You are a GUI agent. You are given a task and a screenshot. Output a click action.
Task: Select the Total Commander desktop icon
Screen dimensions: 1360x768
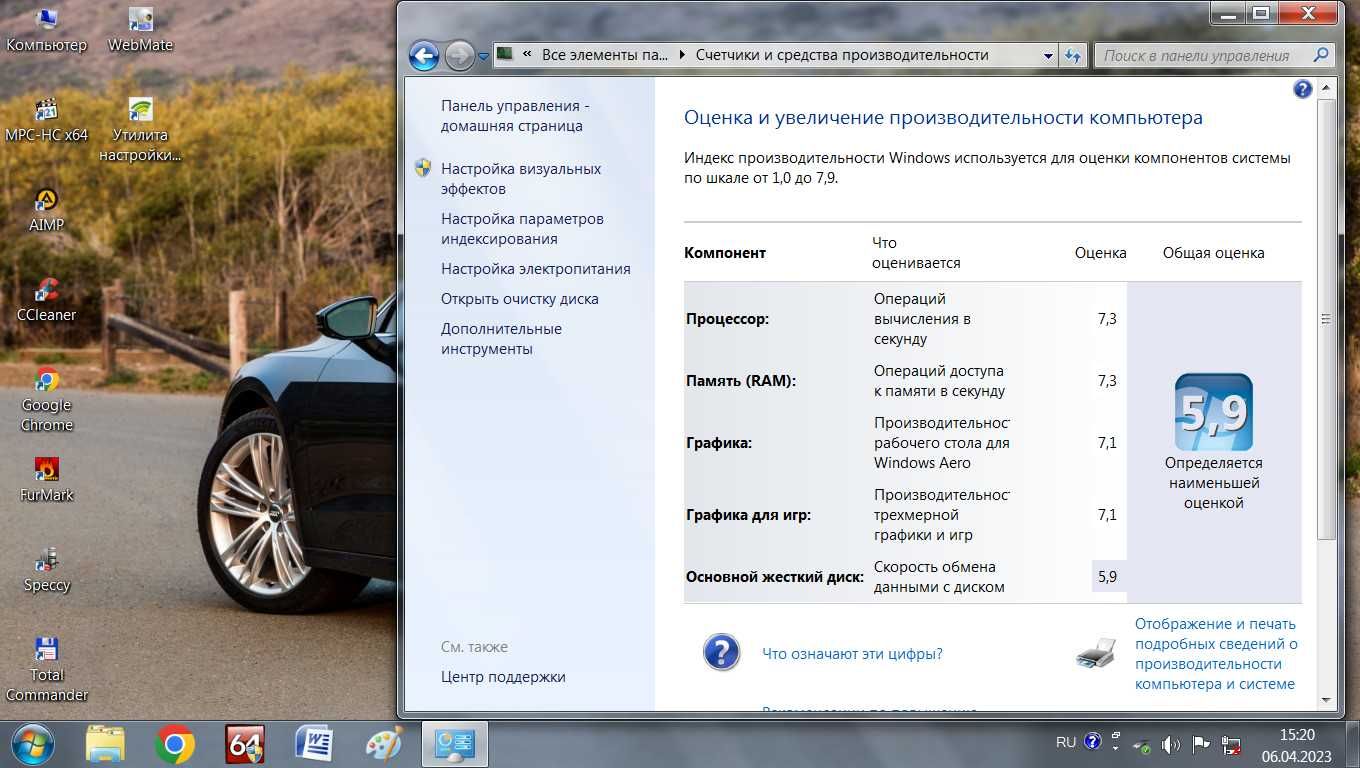[x=46, y=670]
